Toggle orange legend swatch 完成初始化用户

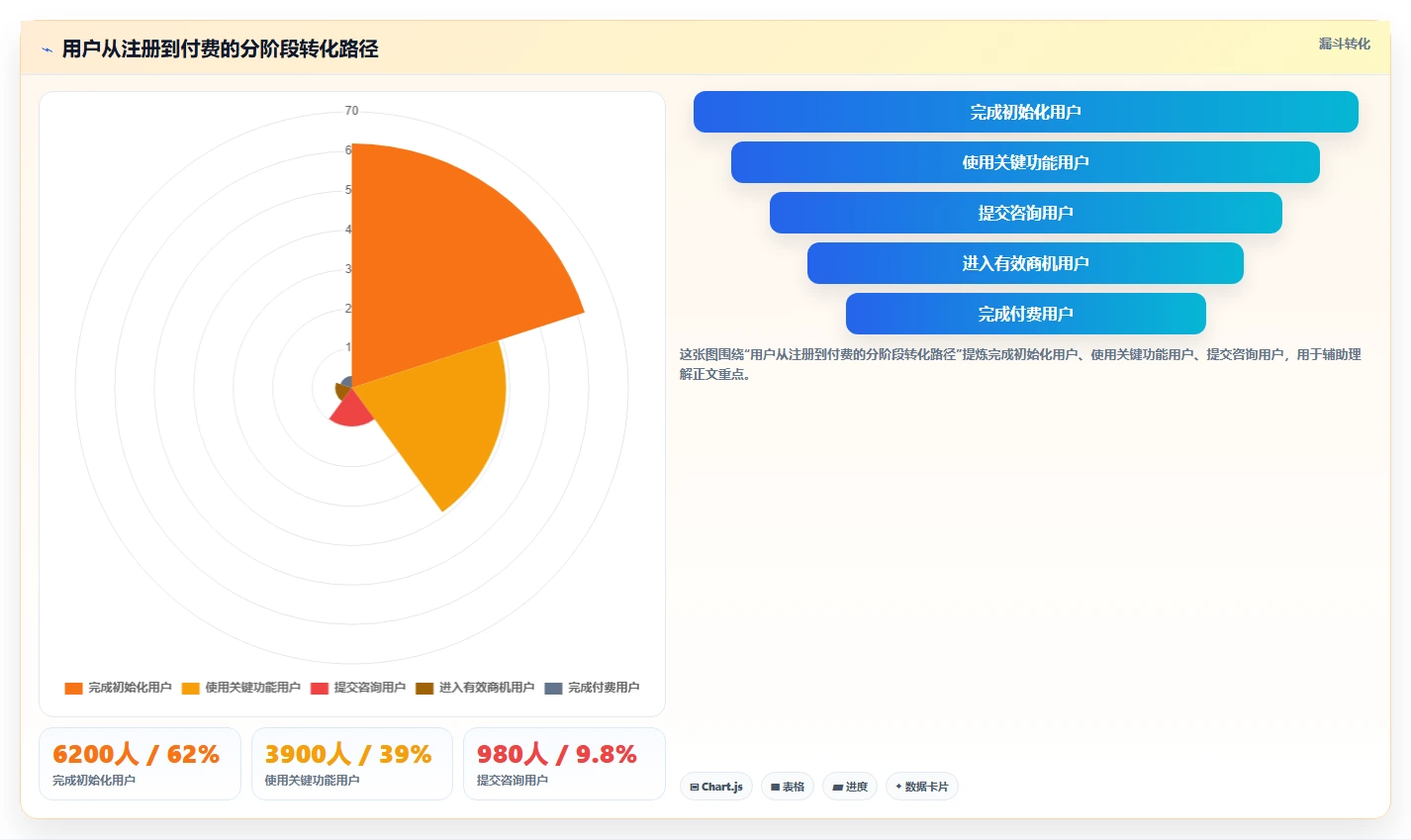point(73,688)
